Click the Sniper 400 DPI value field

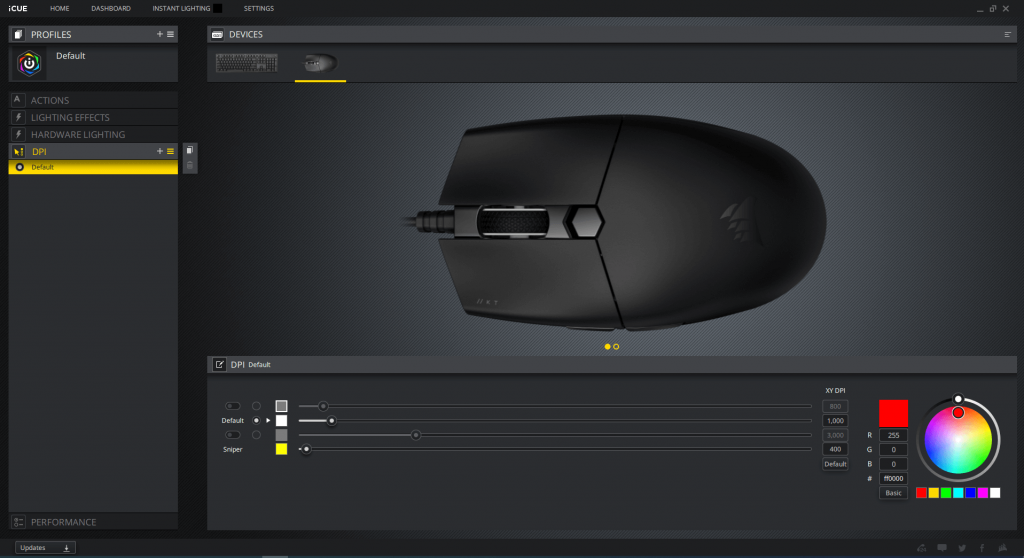click(x=835, y=449)
